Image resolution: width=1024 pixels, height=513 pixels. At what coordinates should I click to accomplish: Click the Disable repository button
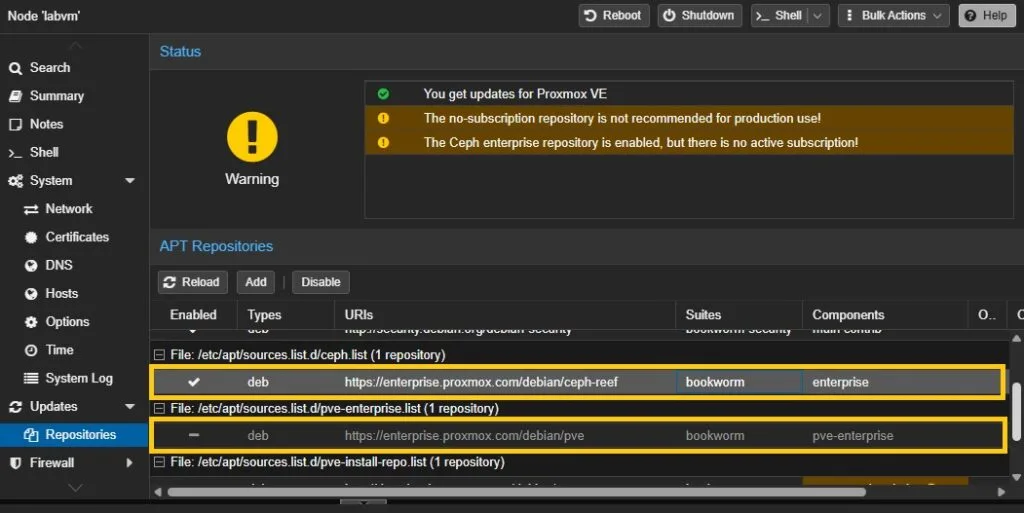tap(321, 282)
